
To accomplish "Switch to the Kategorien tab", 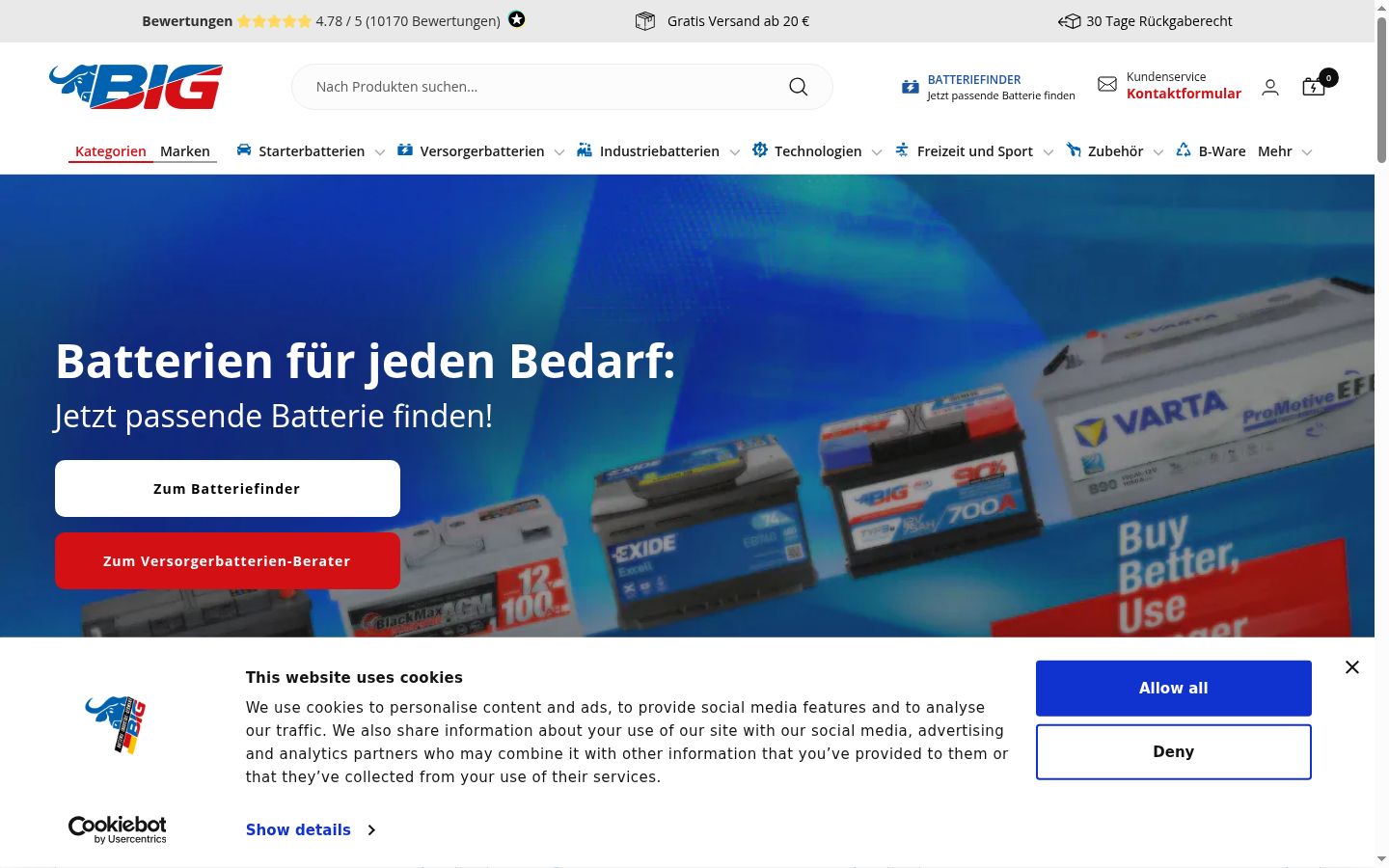I will tap(111, 151).
